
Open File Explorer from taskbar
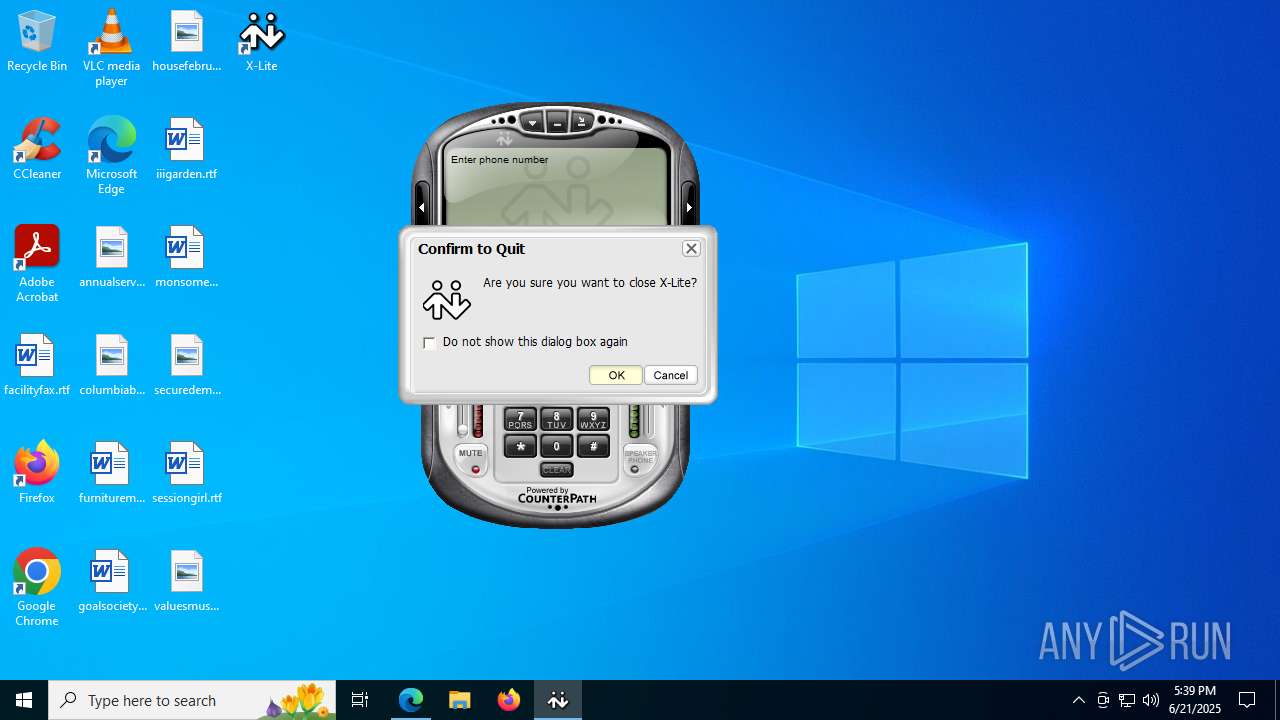(460, 700)
